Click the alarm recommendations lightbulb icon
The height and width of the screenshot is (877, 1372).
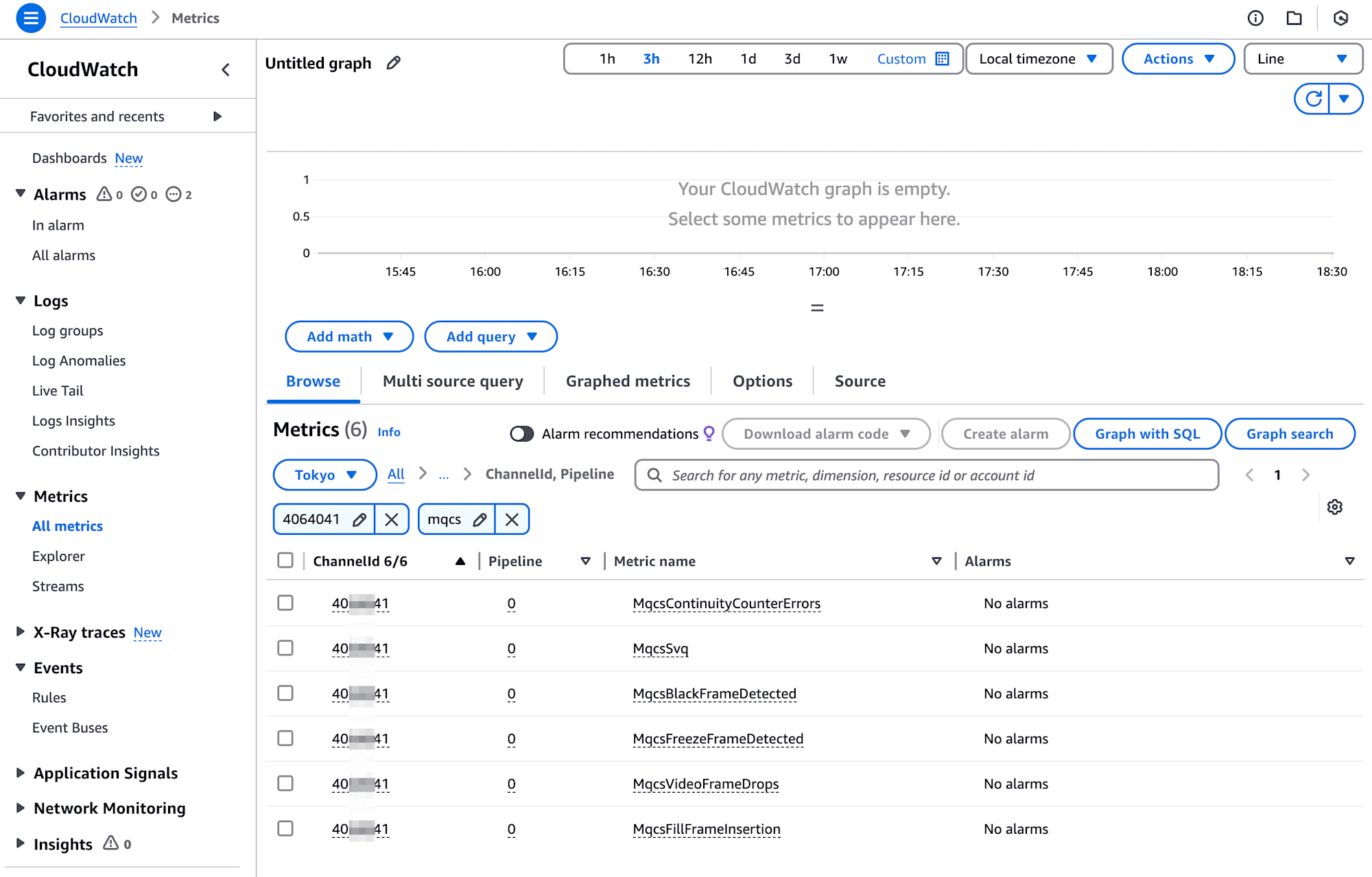coord(709,433)
